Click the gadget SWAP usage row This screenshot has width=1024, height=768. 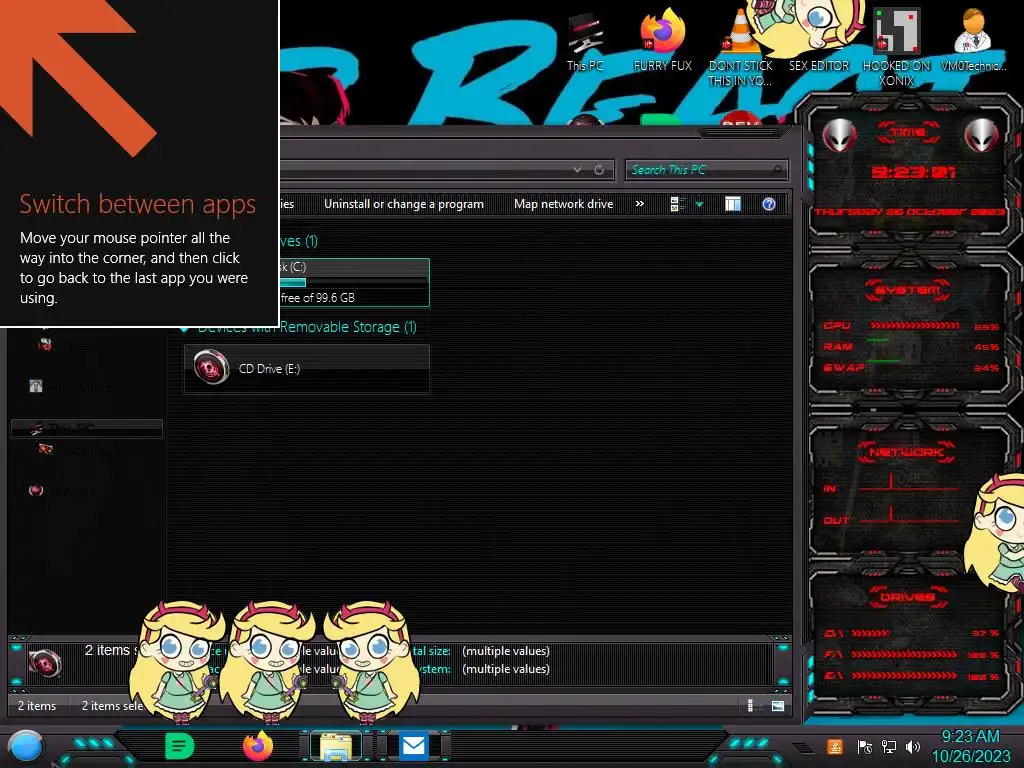coord(910,368)
